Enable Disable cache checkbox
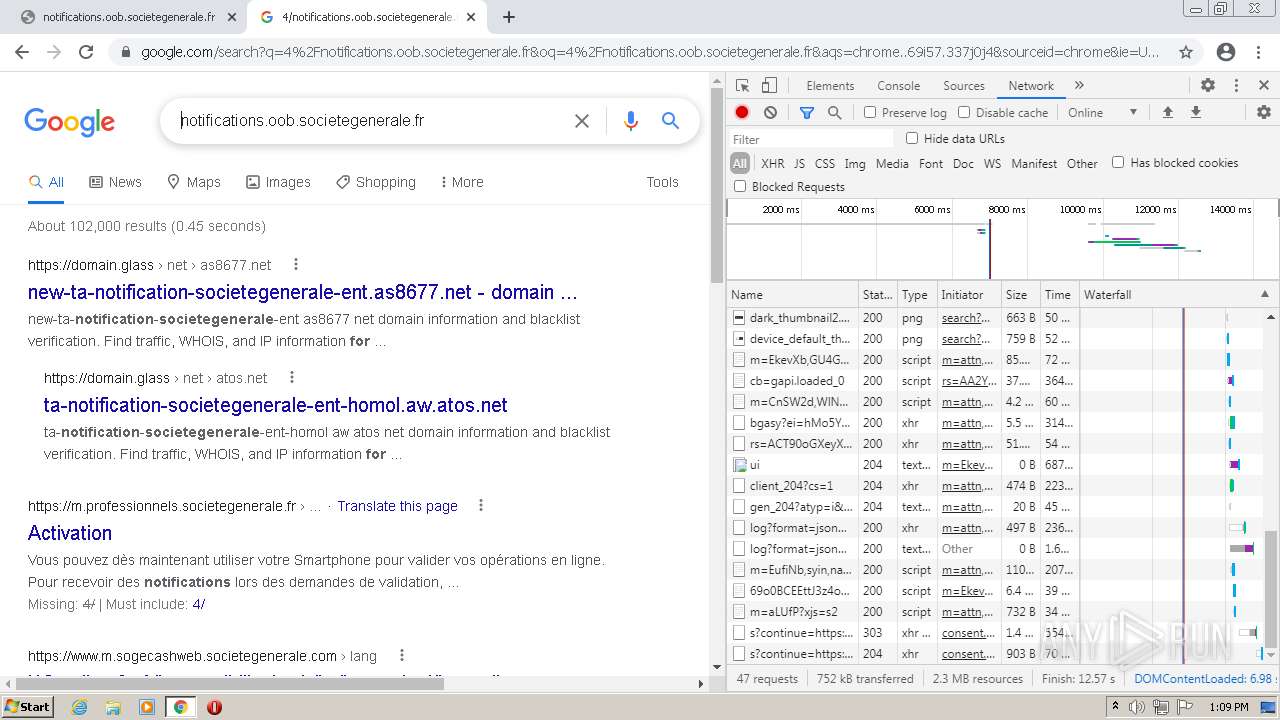The width and height of the screenshot is (1280, 720). [x=964, y=112]
